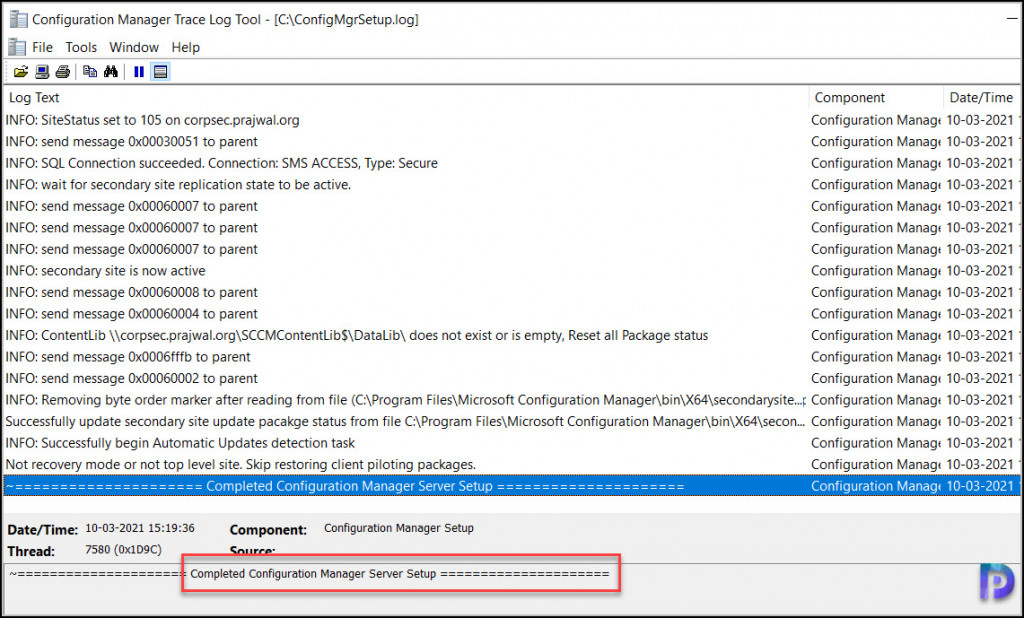Click the Find binoculars toolbar icon
This screenshot has width=1024, height=618.
(x=111, y=72)
